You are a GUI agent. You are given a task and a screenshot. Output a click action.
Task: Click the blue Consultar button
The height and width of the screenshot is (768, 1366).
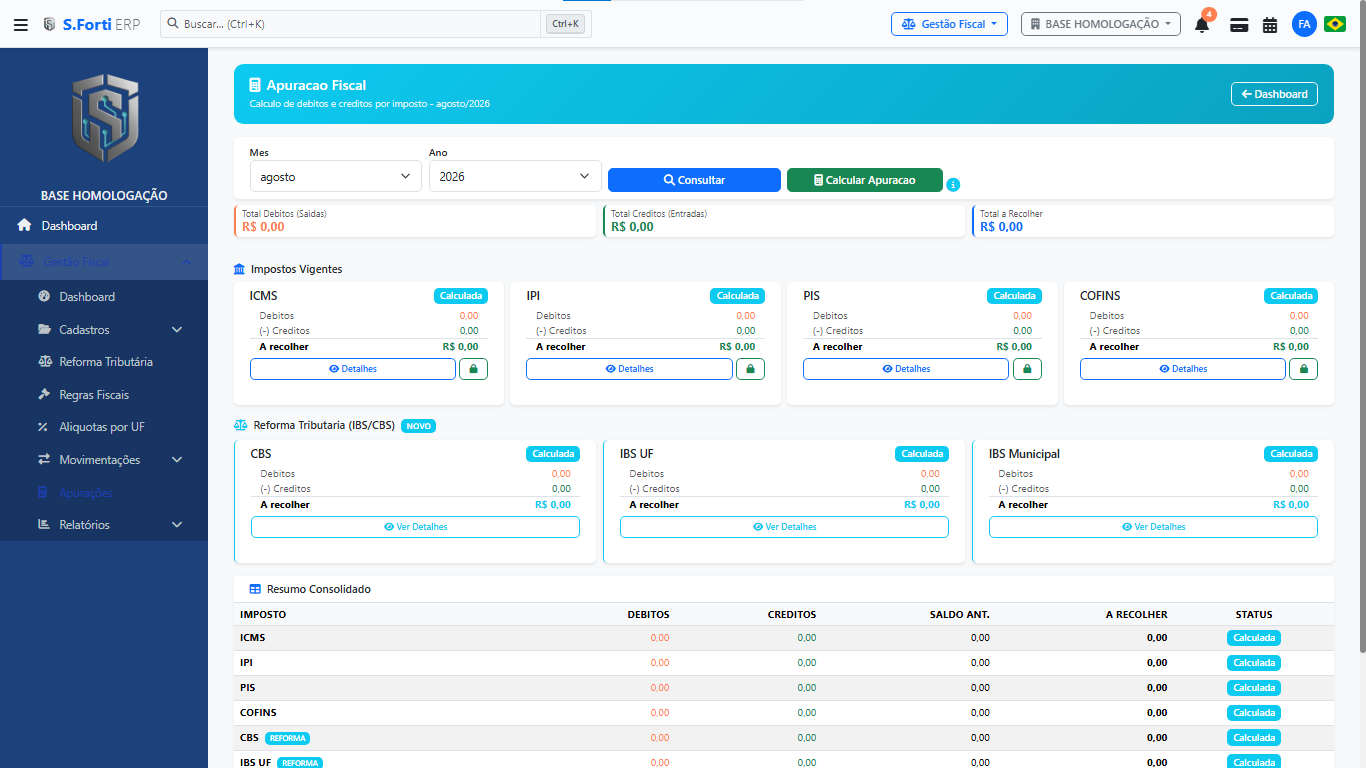pos(694,180)
